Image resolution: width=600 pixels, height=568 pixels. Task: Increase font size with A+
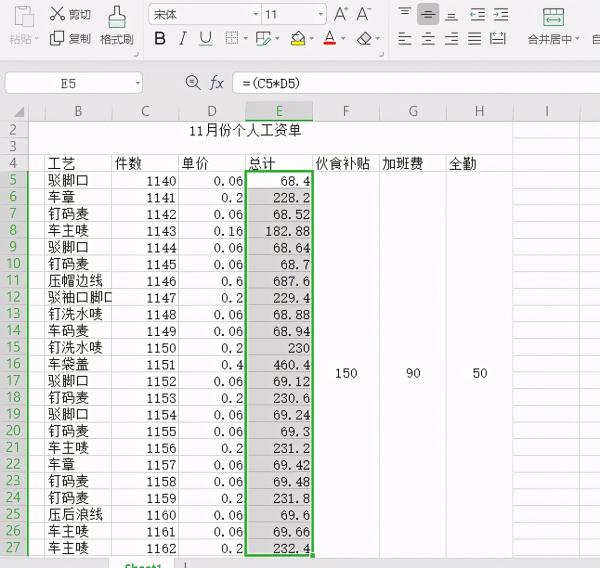pyautogui.click(x=340, y=14)
